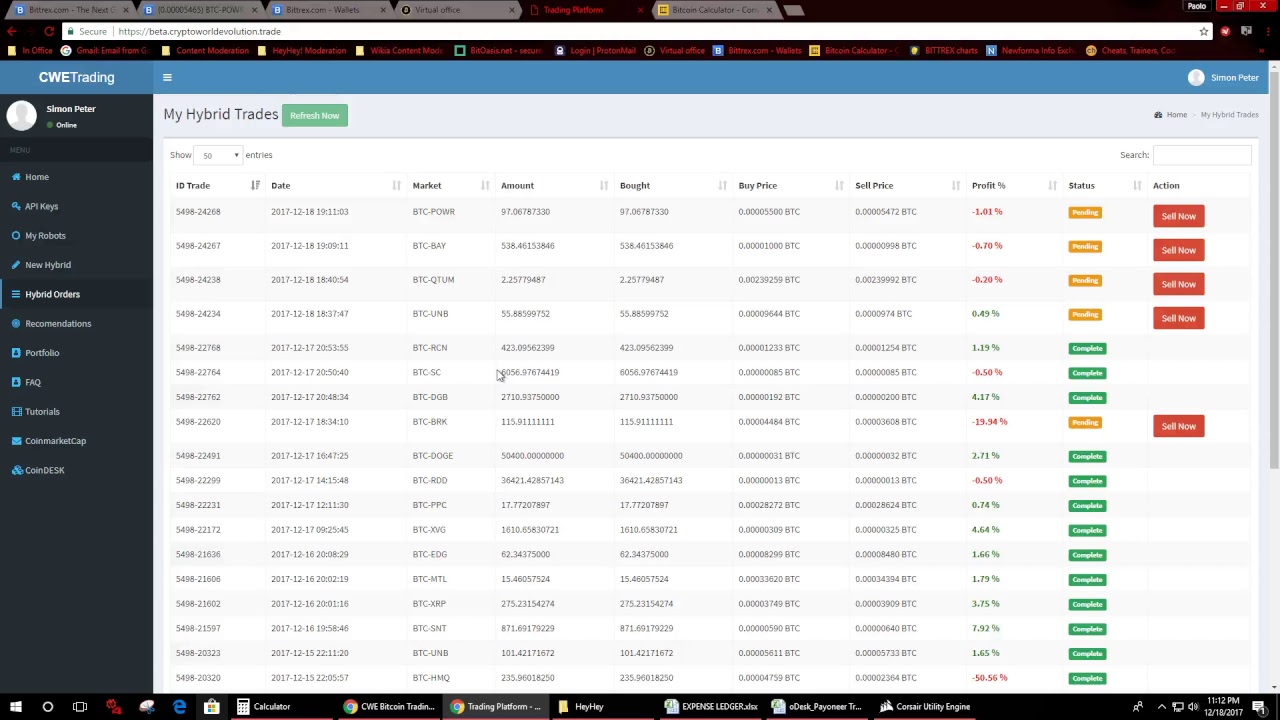The image size is (1280, 720).
Task: Open Coinmarketcap in the sidebar
Action: (x=55, y=441)
